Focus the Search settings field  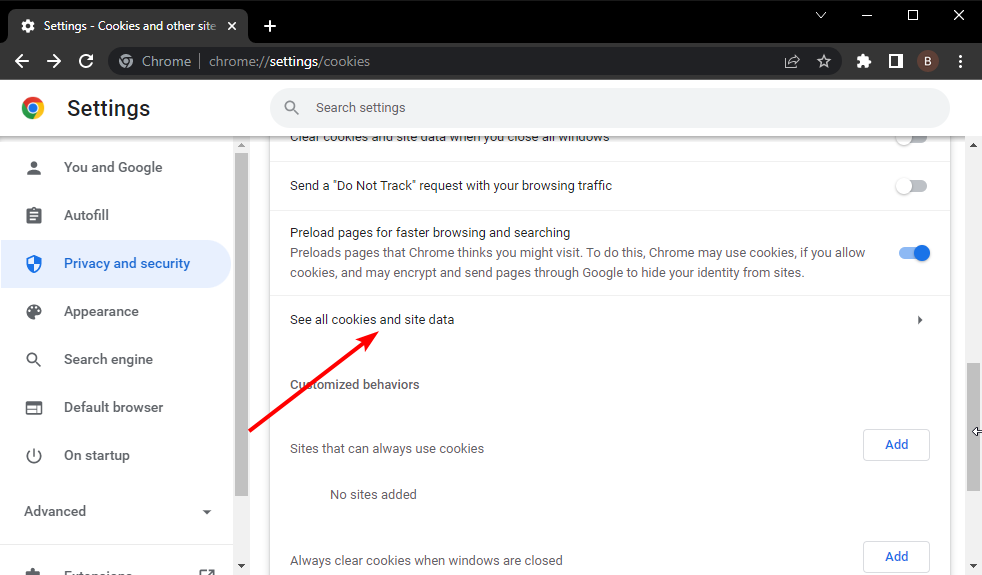click(609, 108)
